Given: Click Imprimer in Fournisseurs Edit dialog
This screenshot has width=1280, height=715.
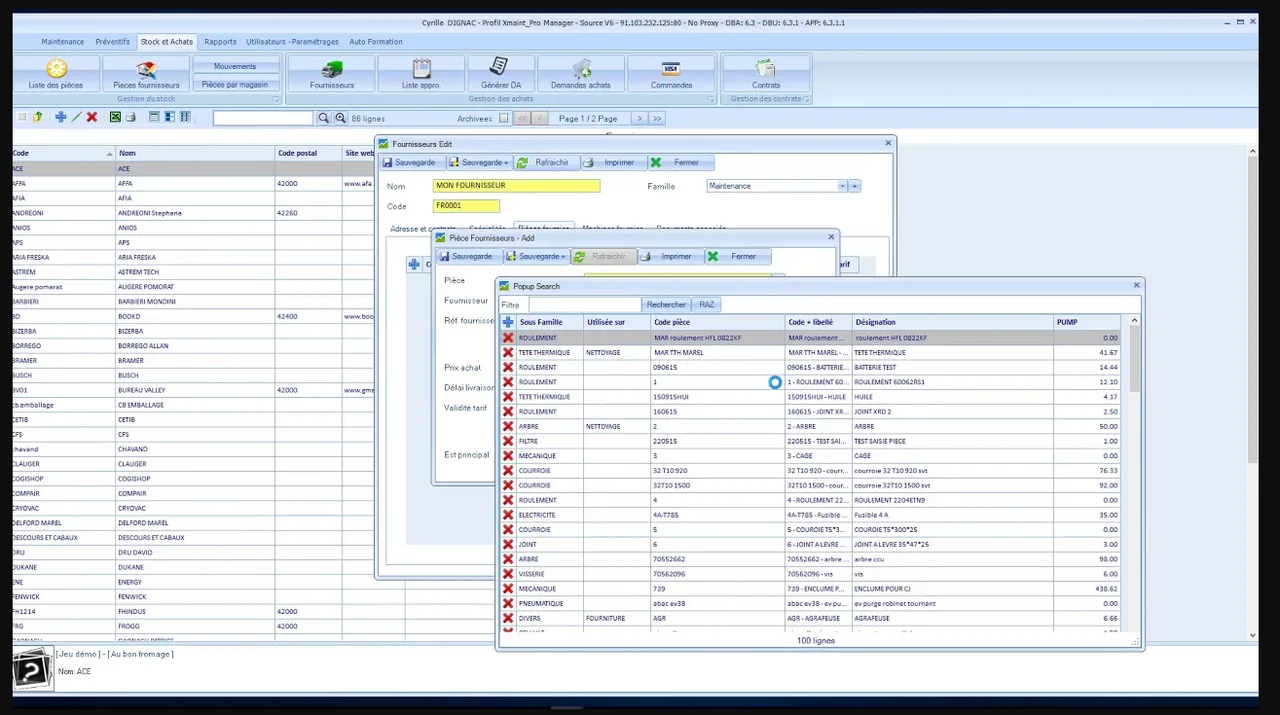Looking at the screenshot, I should pos(612,162).
